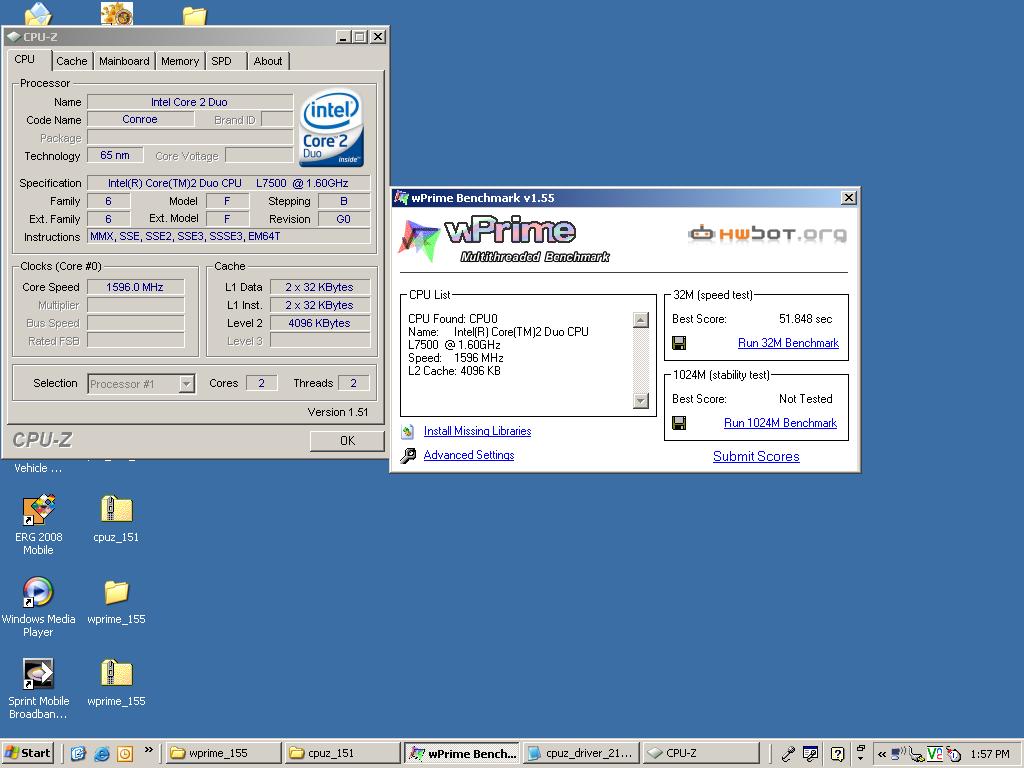This screenshot has width=1024, height=768.
Task: Switch to wprime_155 taskbar button
Action: pyautogui.click(x=223, y=753)
